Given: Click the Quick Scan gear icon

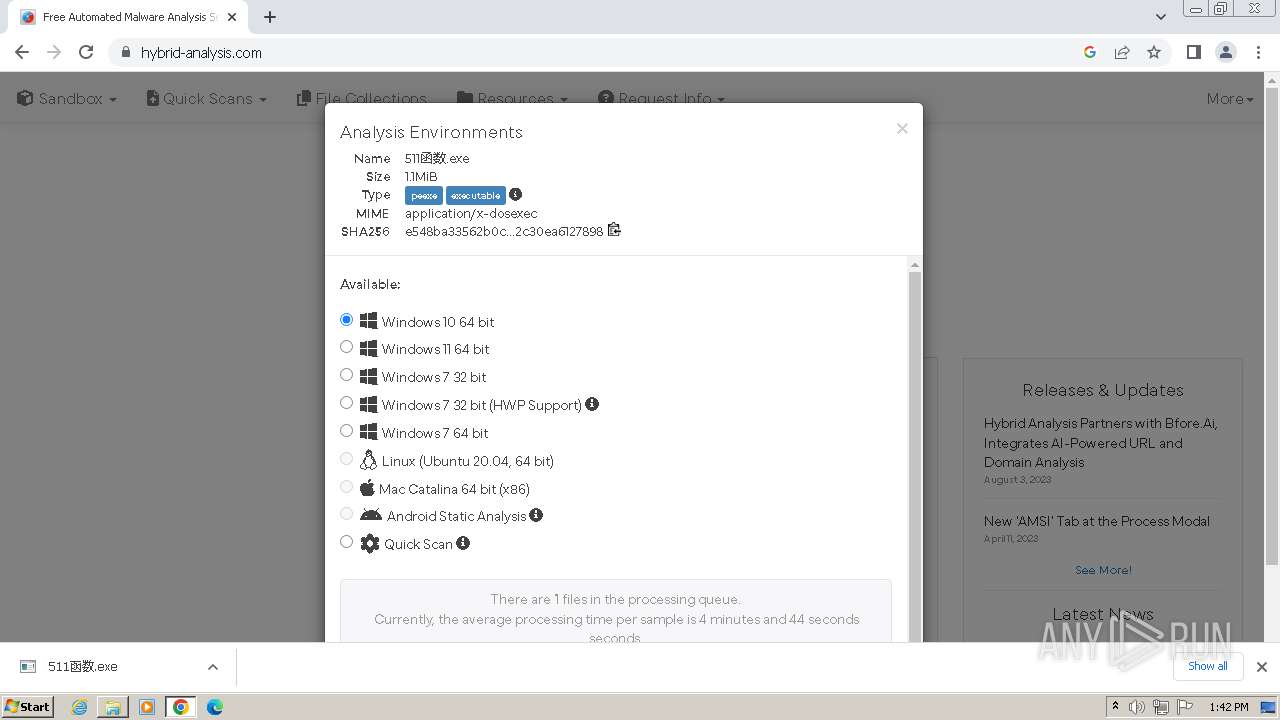Looking at the screenshot, I should (370, 543).
